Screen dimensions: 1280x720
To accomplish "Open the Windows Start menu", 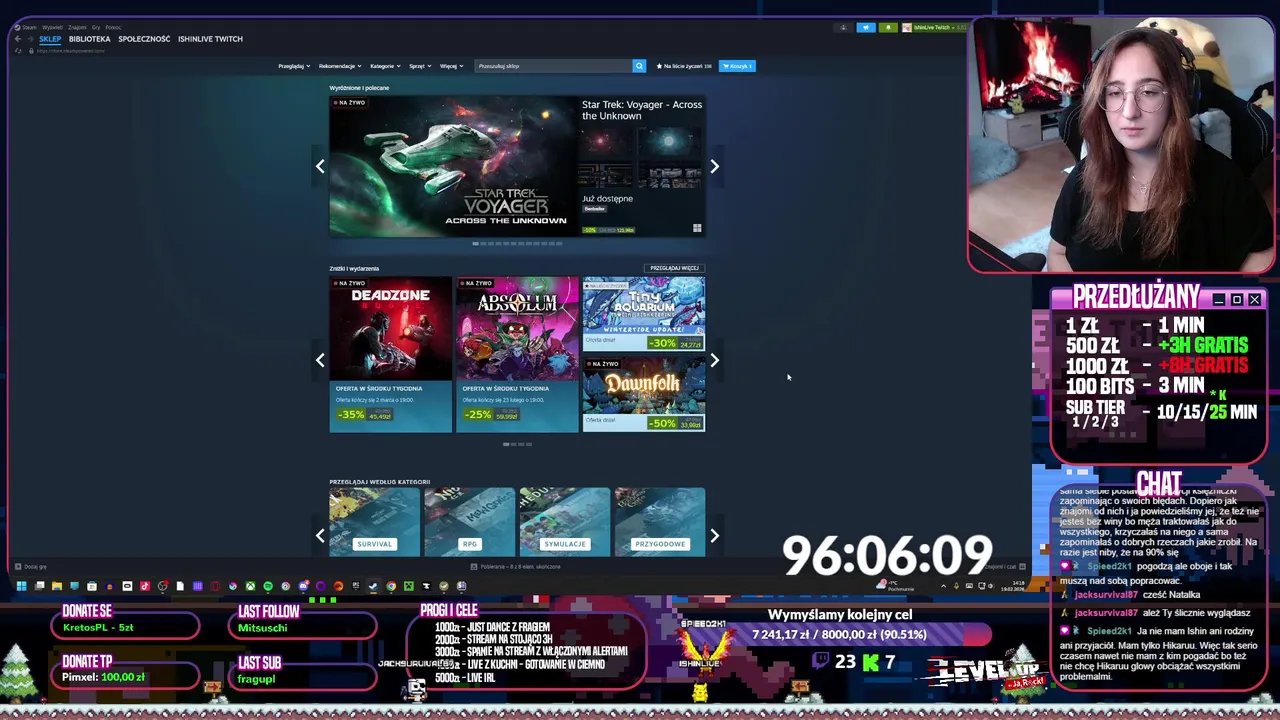I will 21,586.
